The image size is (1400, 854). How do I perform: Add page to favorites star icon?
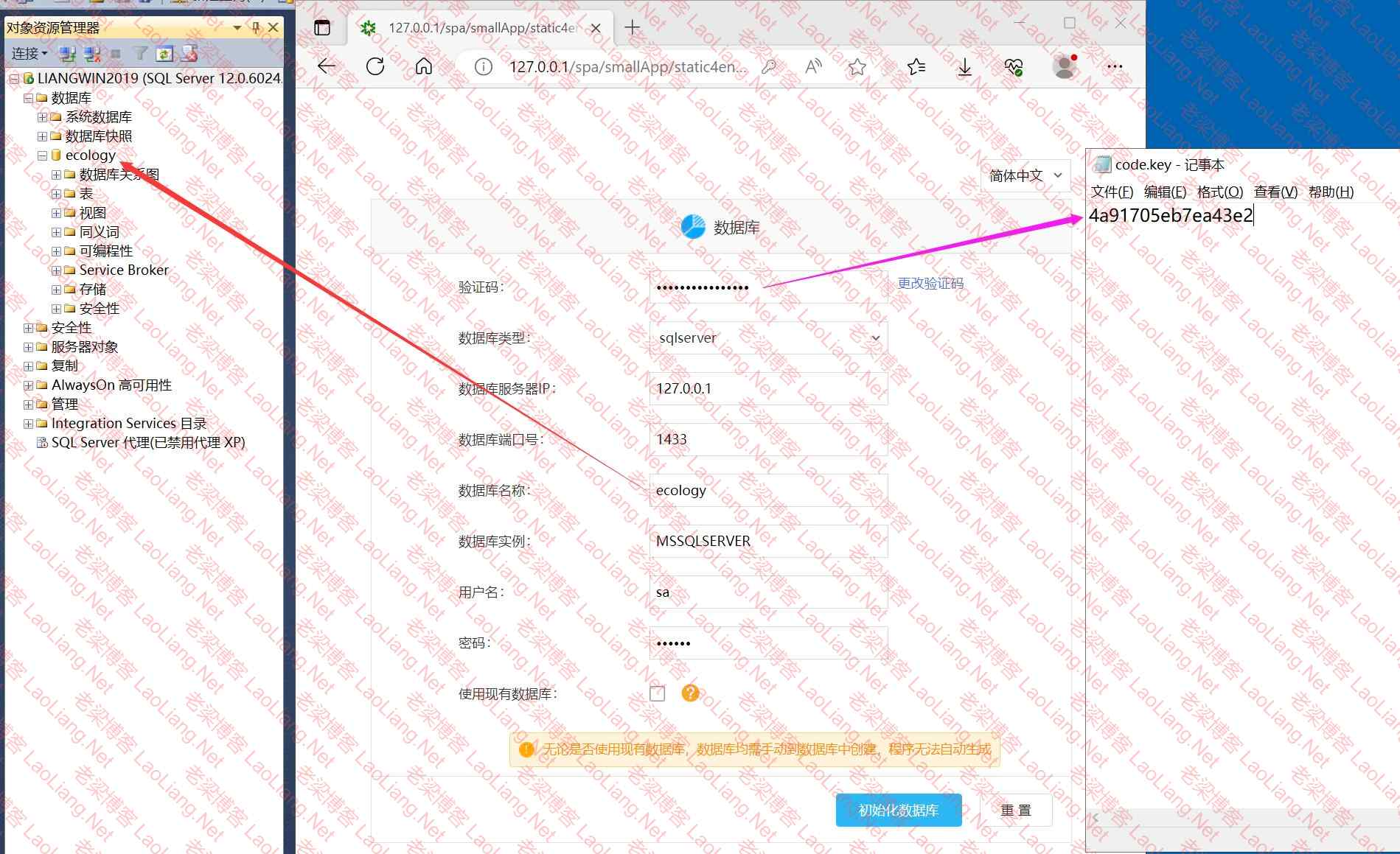[857, 67]
